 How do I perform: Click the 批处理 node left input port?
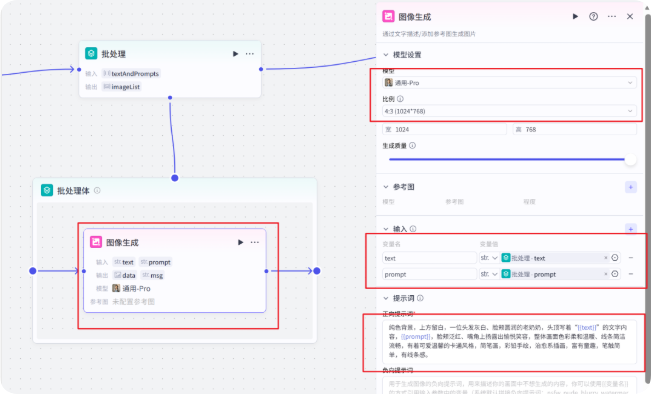coord(79,69)
